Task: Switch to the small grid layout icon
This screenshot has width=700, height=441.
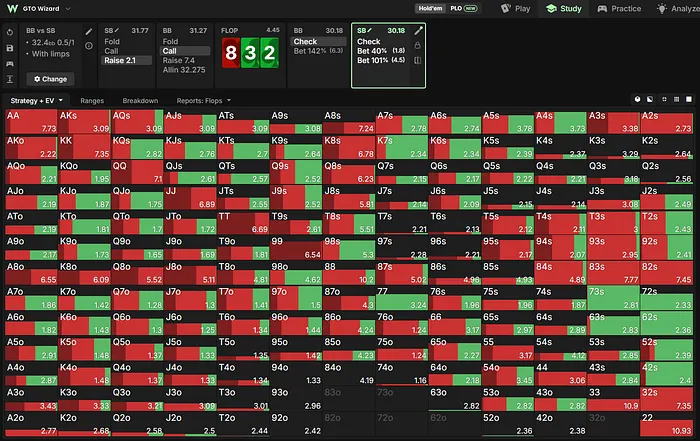Action: 664,99
